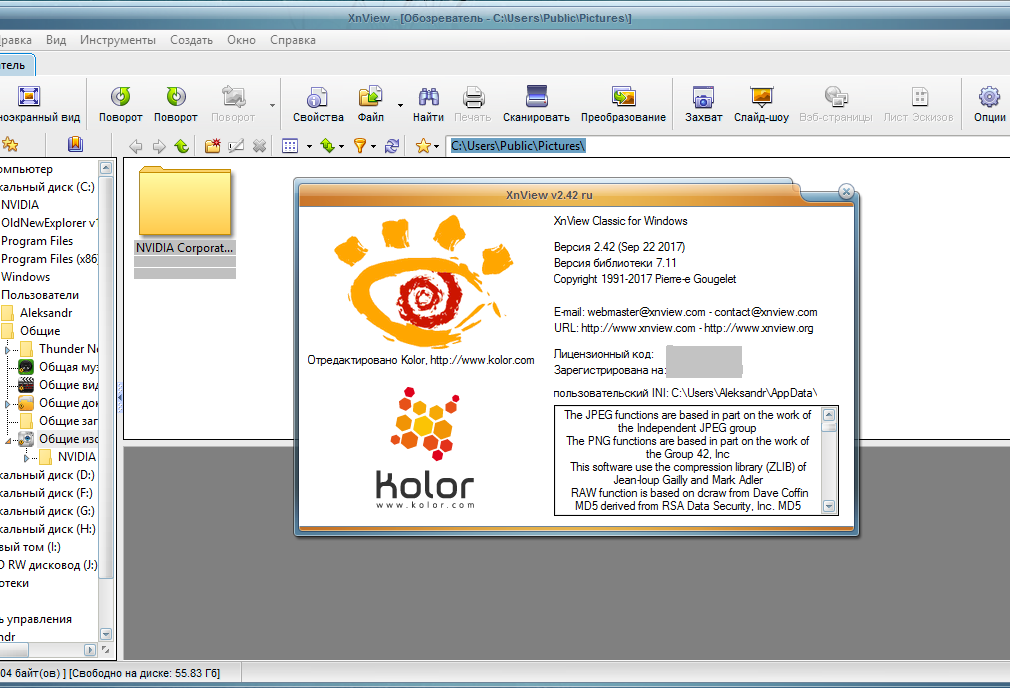Screen dimensions: 1010x688
Task: Click the rotate right Поворот icon
Action: click(176, 97)
